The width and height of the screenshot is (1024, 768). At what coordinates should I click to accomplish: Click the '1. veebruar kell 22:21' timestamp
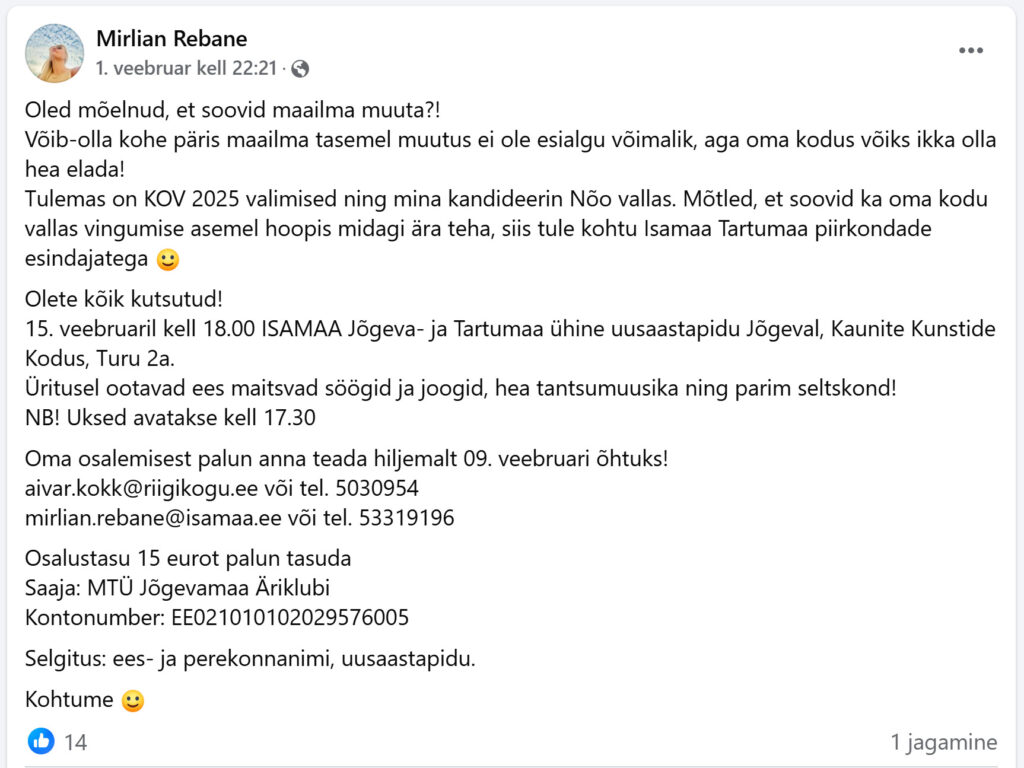pos(187,68)
